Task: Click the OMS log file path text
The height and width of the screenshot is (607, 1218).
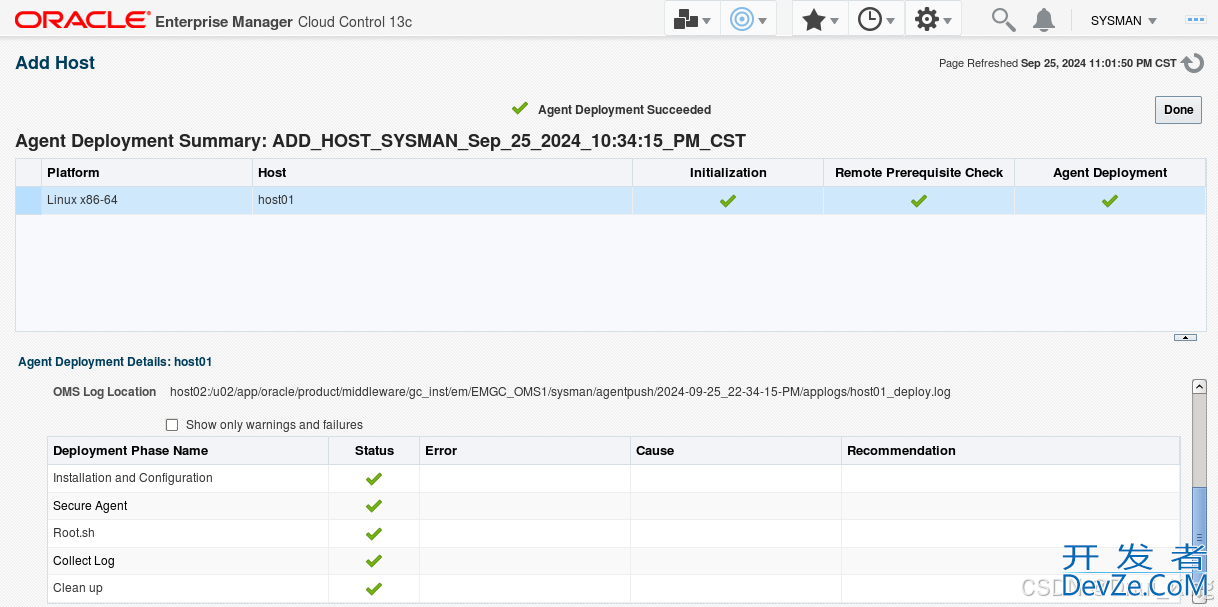Action: tap(560, 392)
